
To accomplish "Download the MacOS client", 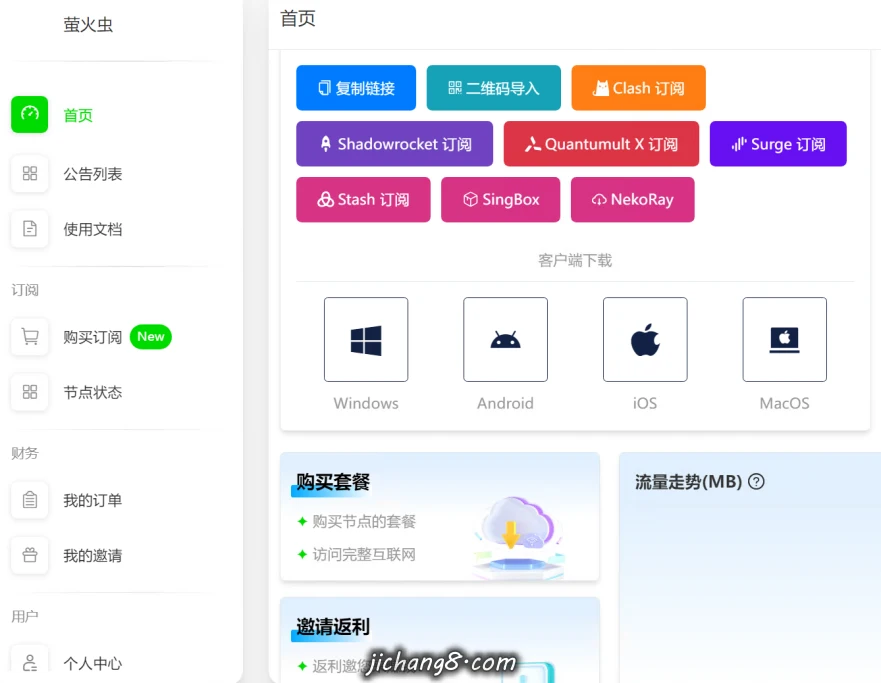I will coord(784,339).
